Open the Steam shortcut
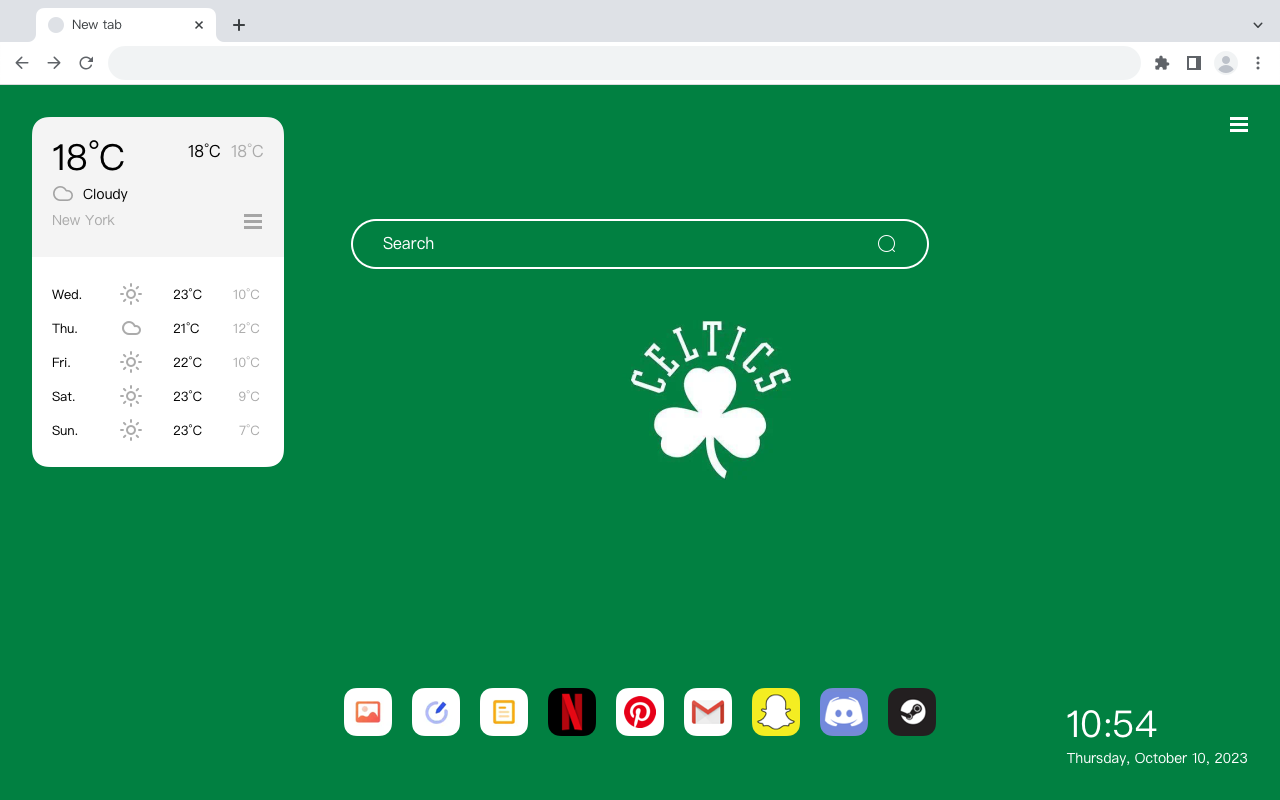The image size is (1280, 800). click(912, 712)
